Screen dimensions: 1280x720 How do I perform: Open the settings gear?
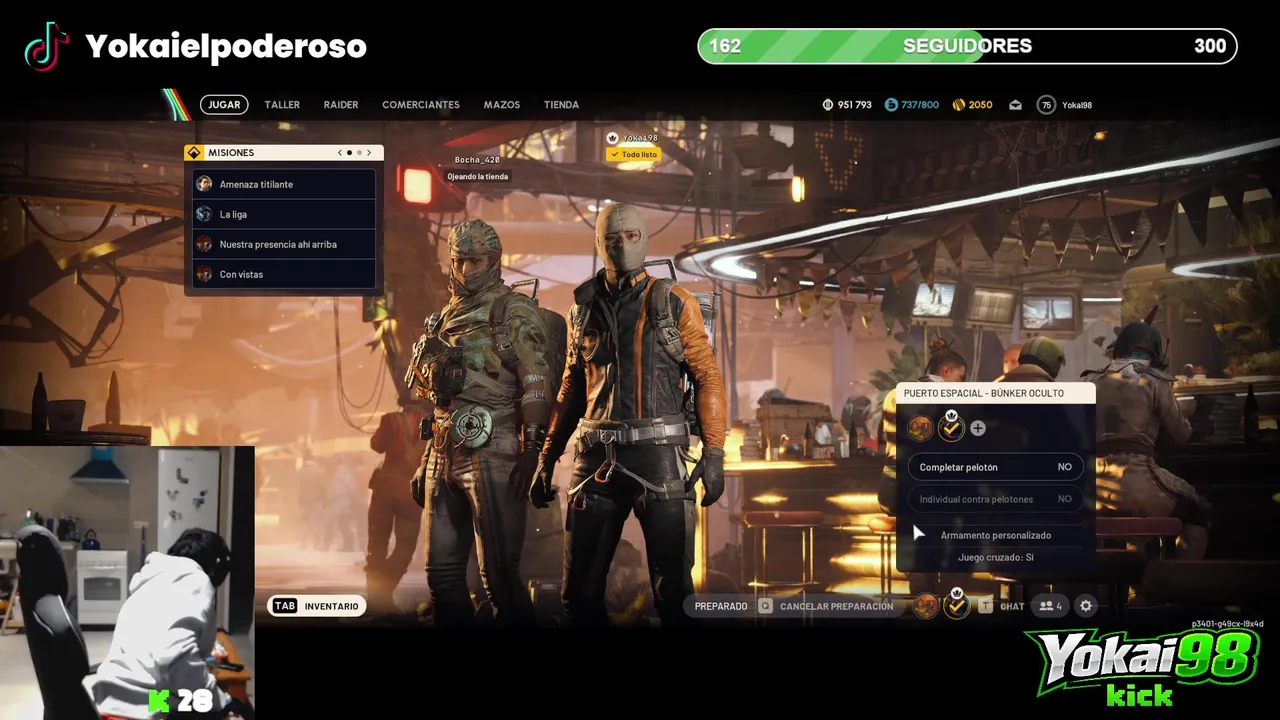(1086, 606)
